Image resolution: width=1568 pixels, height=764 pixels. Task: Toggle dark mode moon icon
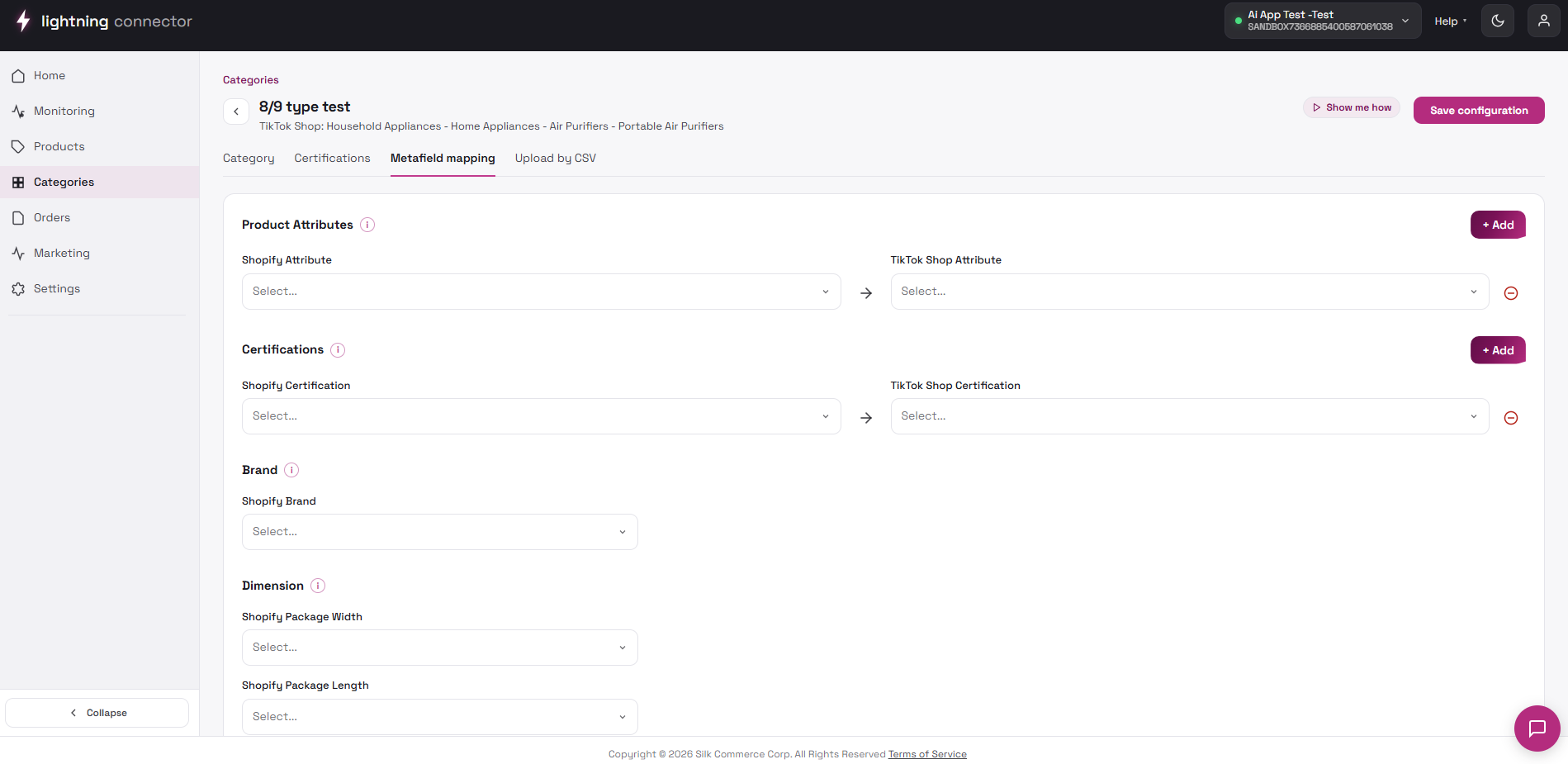point(1498,21)
